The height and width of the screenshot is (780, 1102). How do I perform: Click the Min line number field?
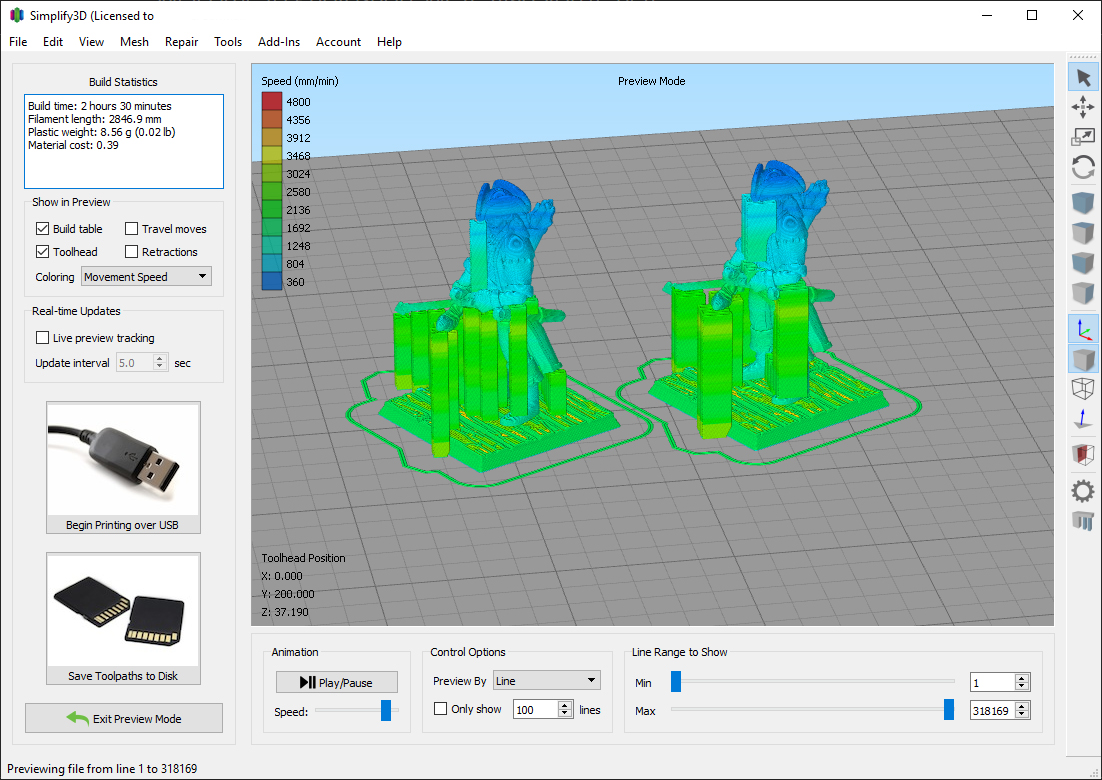coord(992,682)
